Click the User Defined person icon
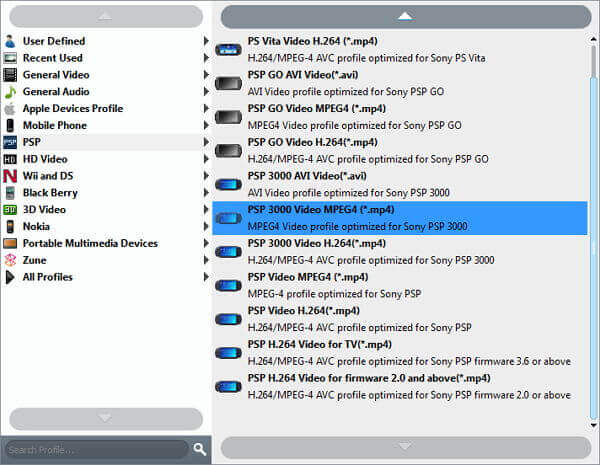The height and width of the screenshot is (465, 600). 10,41
